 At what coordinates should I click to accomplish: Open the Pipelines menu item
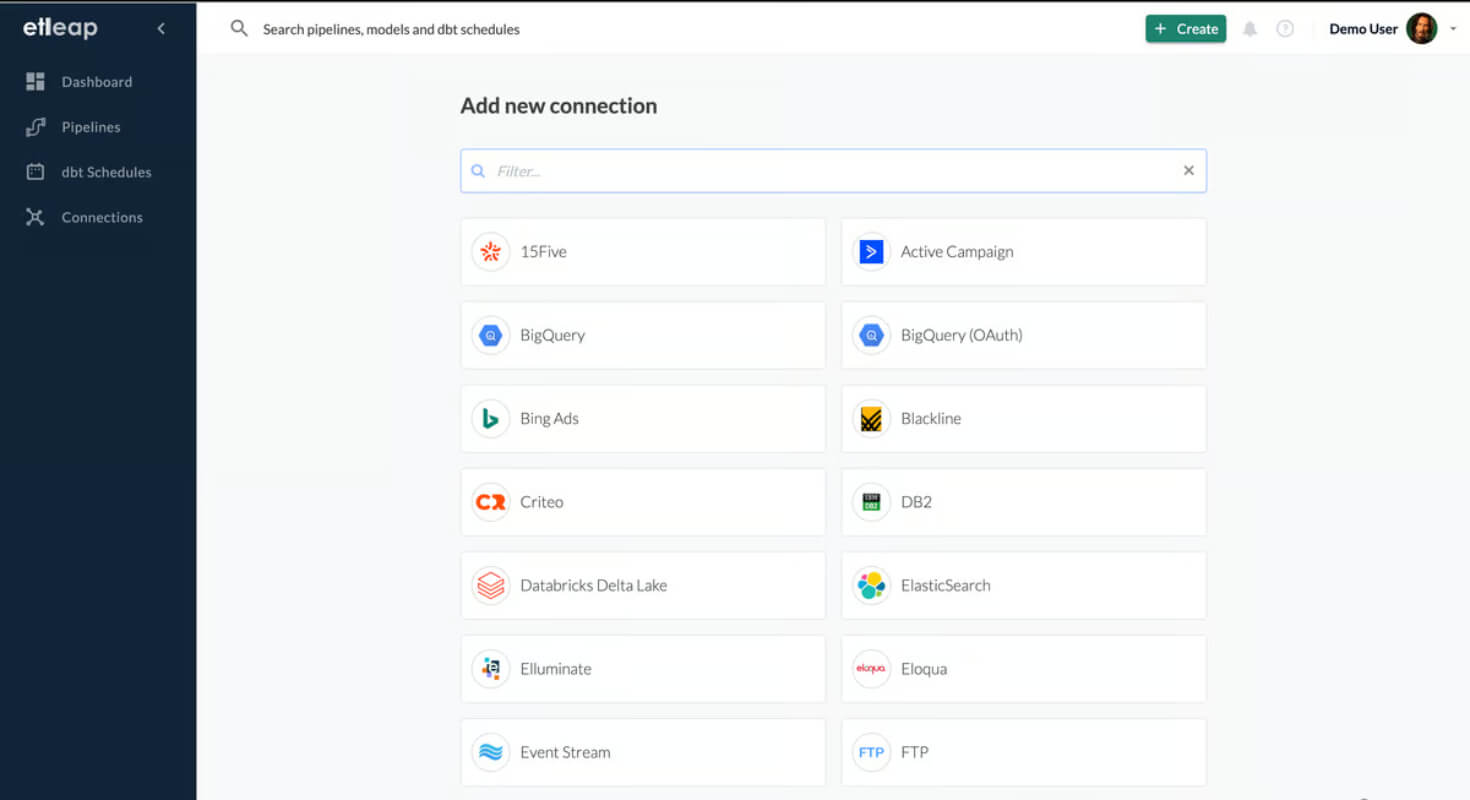pyautogui.click(x=91, y=127)
